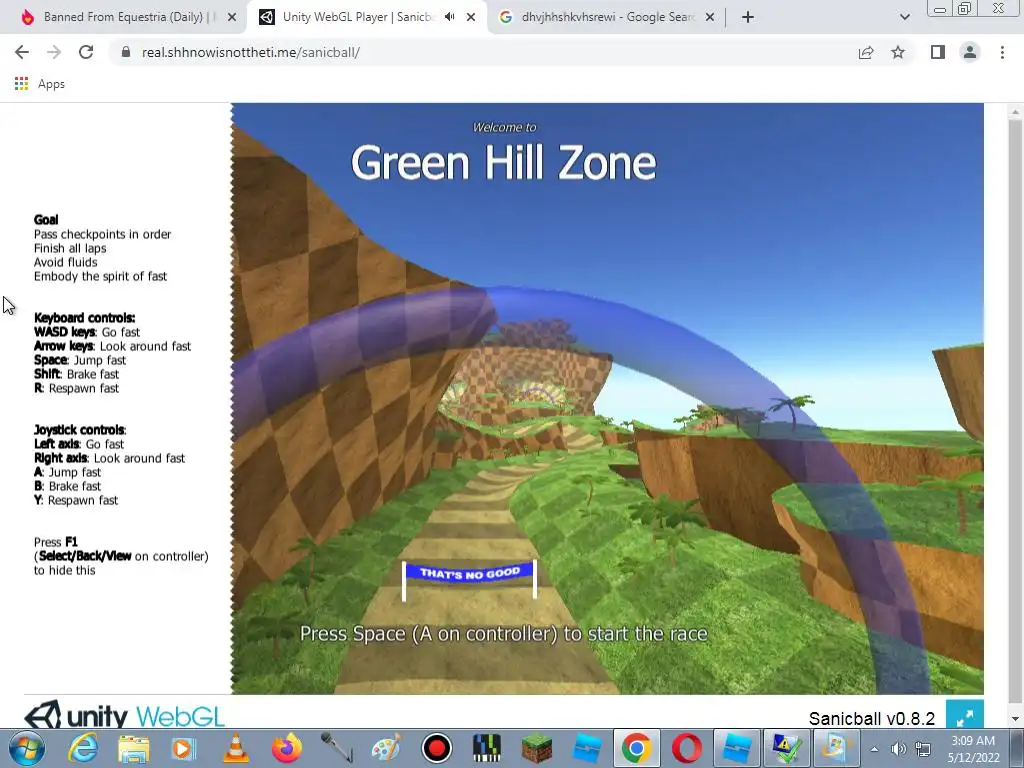Open a new browser tab
This screenshot has height=768, width=1024.
point(748,17)
